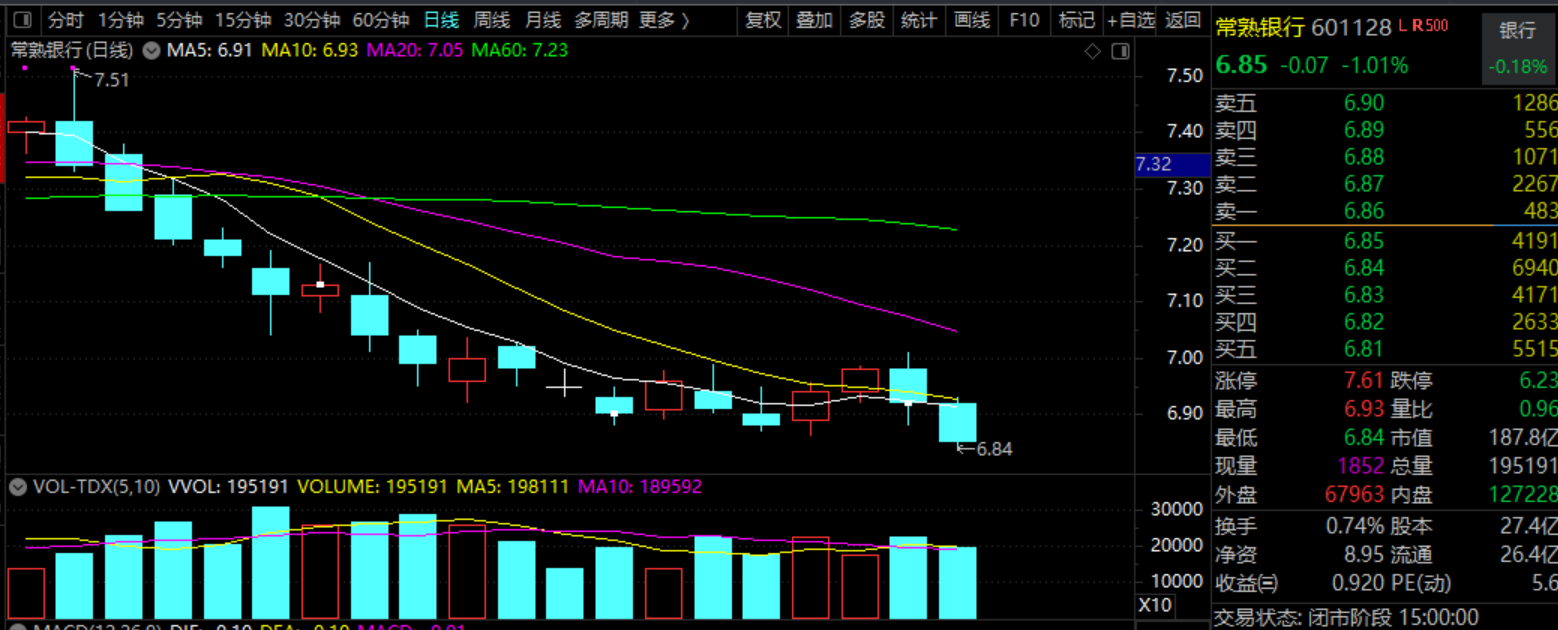This screenshot has width=1558, height=630.
Task: Select the 15分钟 period tab
Action: (243, 20)
